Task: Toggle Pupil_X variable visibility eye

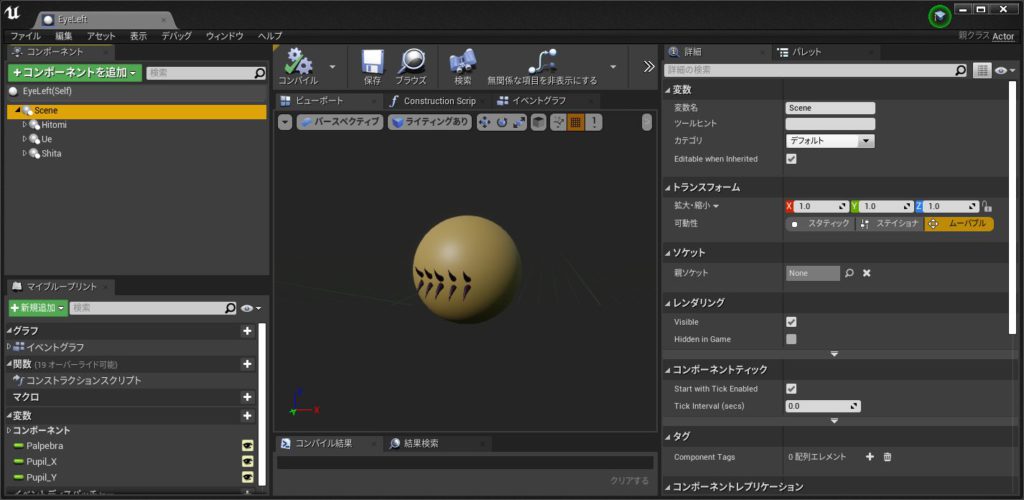Action: point(248,461)
